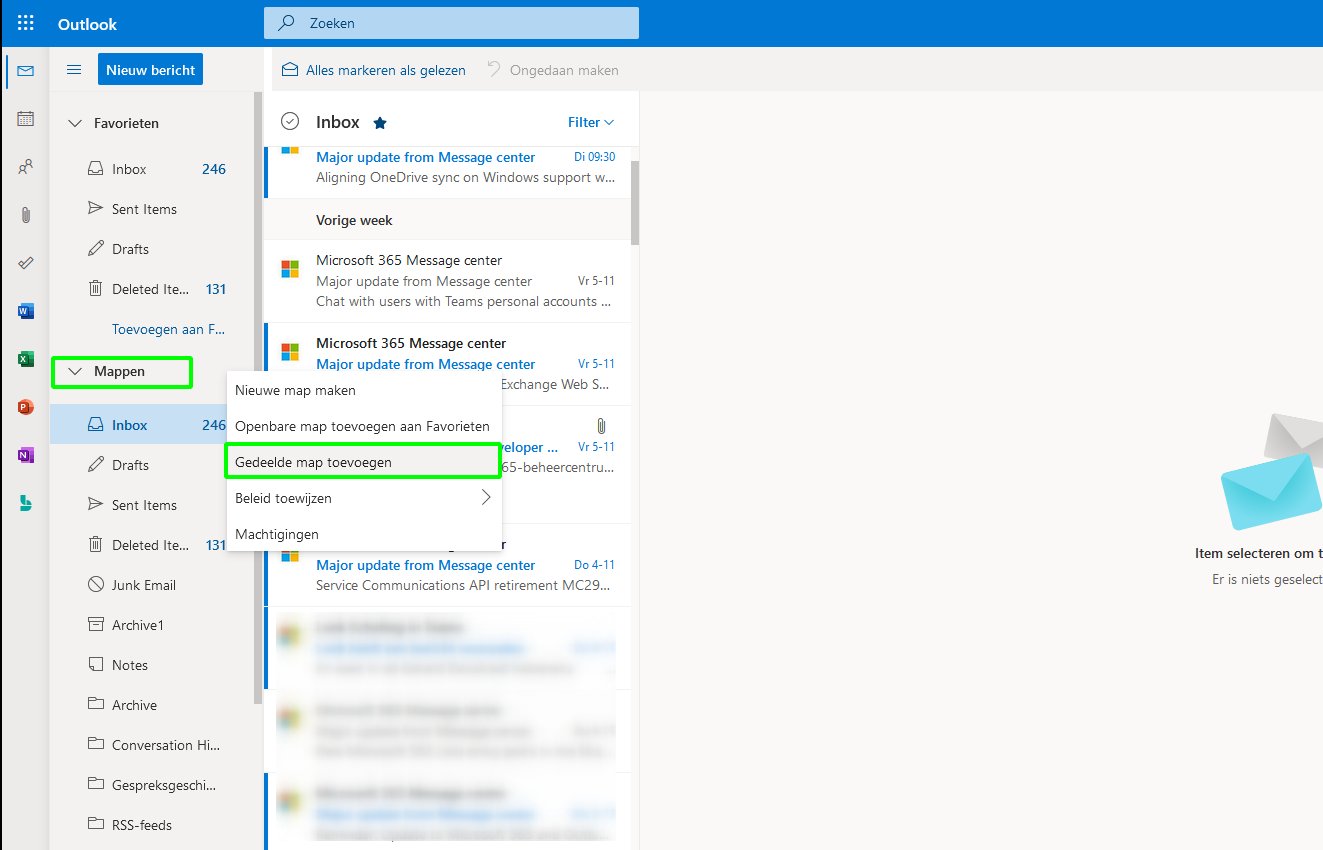Expand the Beleid toewijzen submenu arrow
The height and width of the screenshot is (850, 1323).
coord(486,497)
